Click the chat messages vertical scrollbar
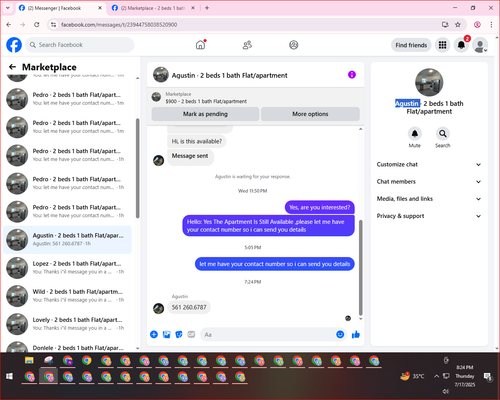Image resolution: width=500 pixels, height=400 pixels. click(360, 268)
